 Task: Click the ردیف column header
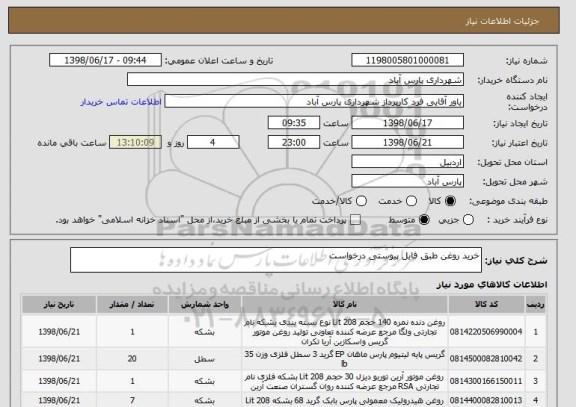pyautogui.click(x=536, y=305)
